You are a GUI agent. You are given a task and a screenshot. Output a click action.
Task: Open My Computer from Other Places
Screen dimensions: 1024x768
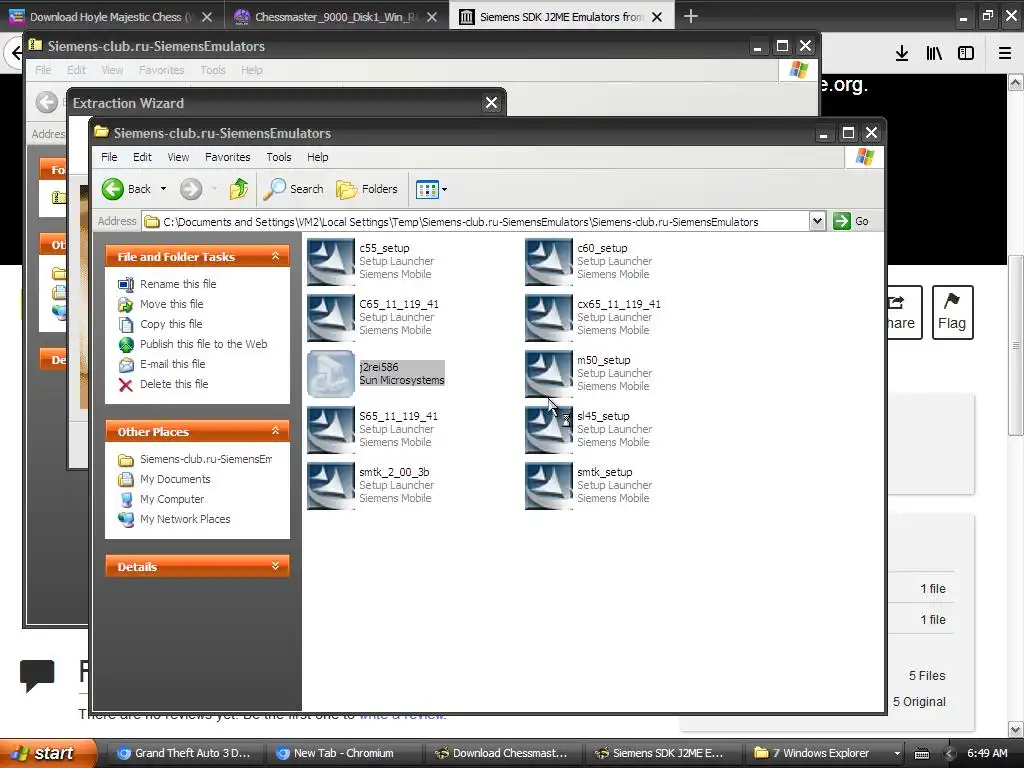click(x=172, y=500)
